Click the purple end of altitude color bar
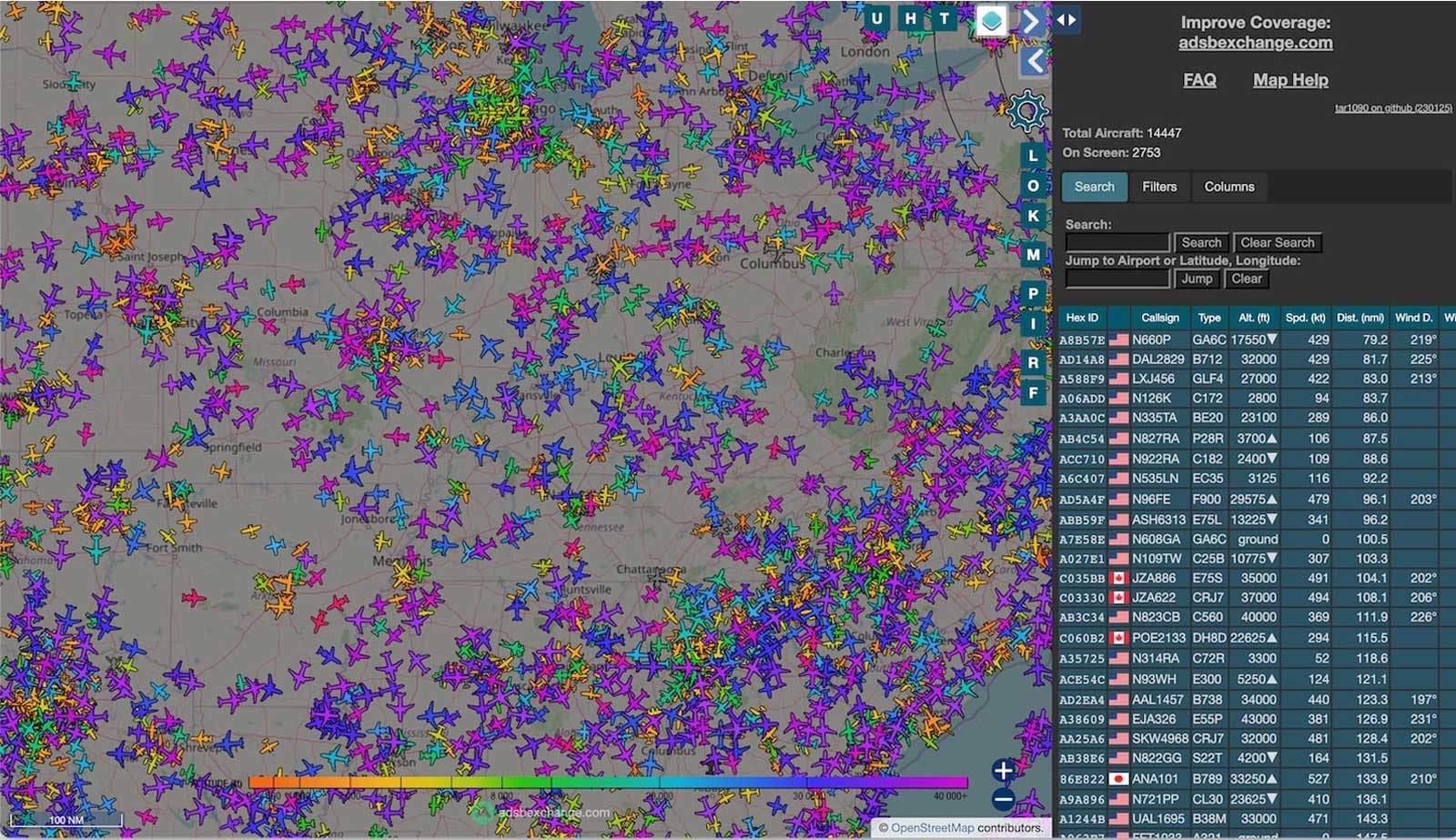This screenshot has width=1456, height=840. click(957, 782)
